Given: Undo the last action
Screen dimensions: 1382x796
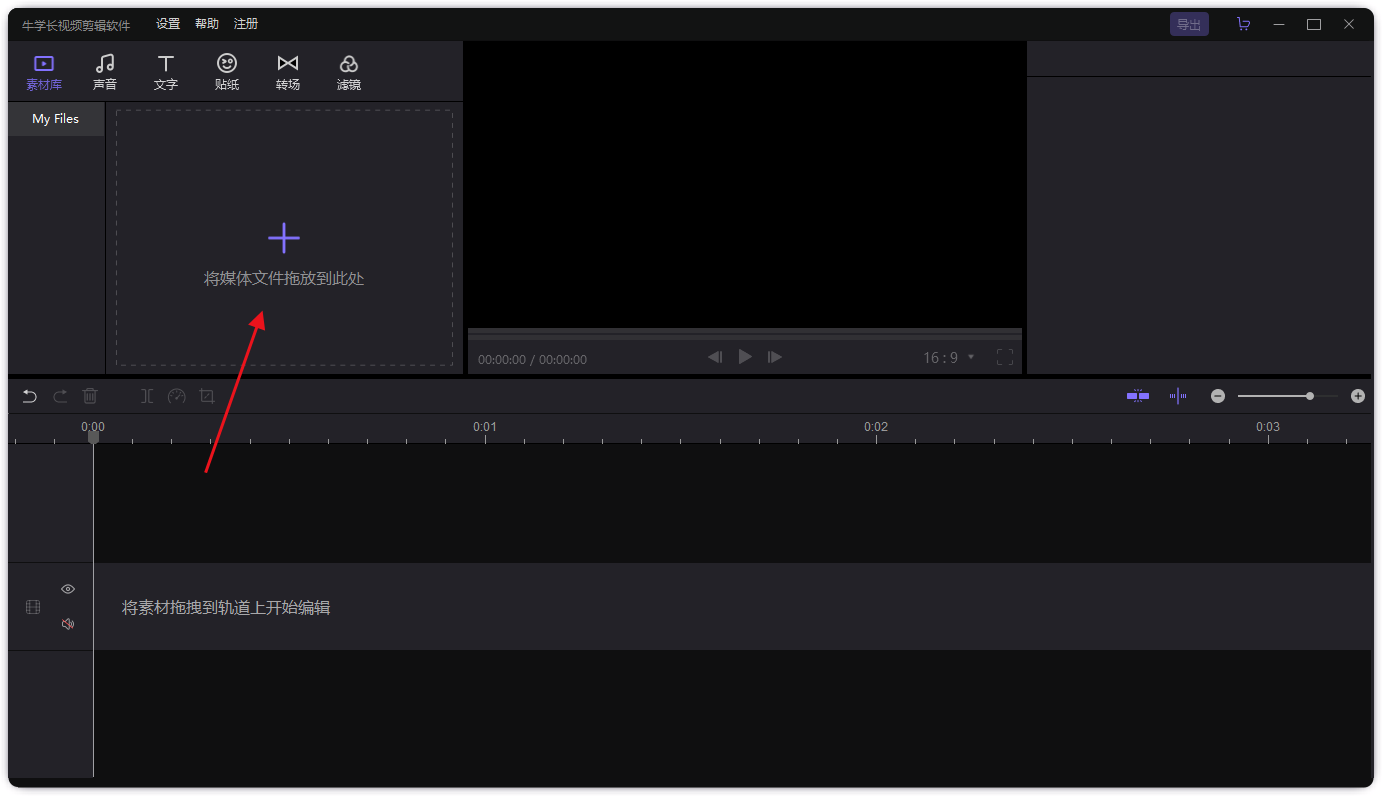Looking at the screenshot, I should pos(30,396).
